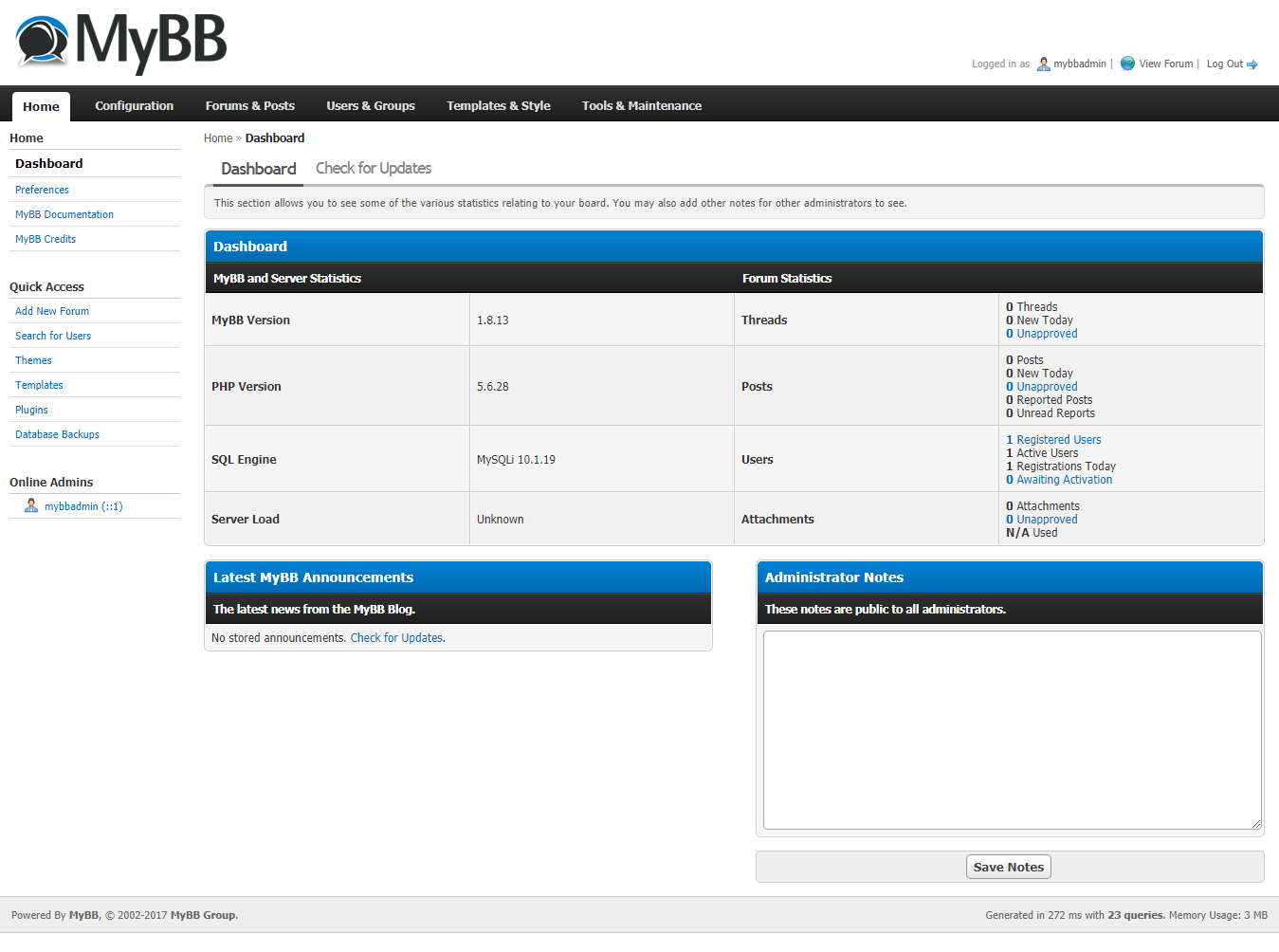Click Registered Users link

point(1053,440)
